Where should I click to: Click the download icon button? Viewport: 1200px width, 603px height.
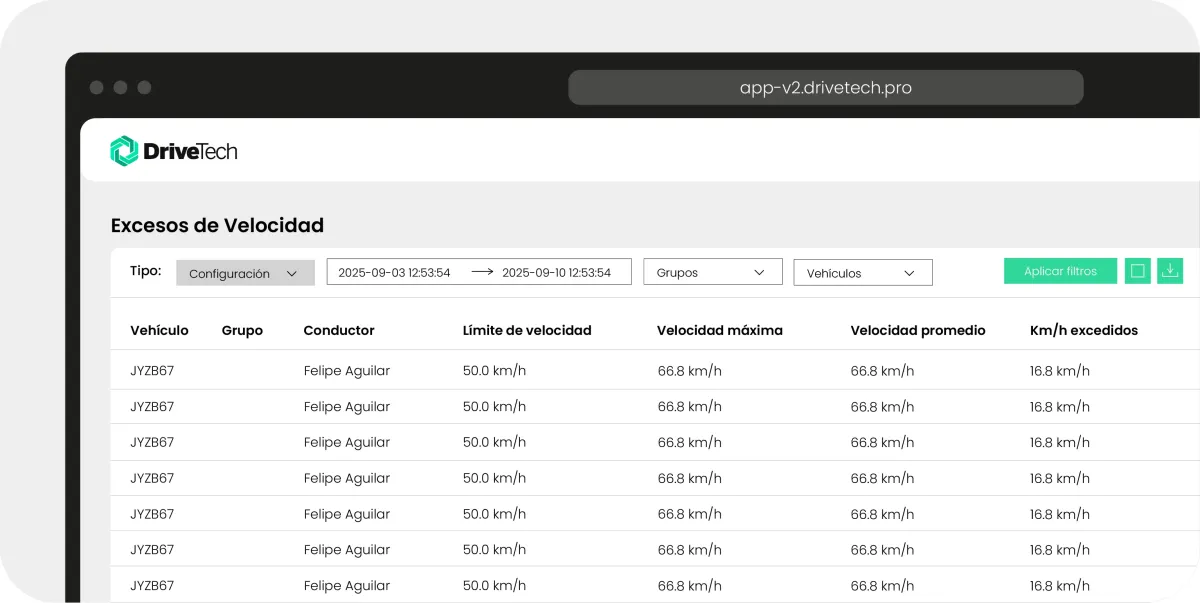click(1170, 271)
